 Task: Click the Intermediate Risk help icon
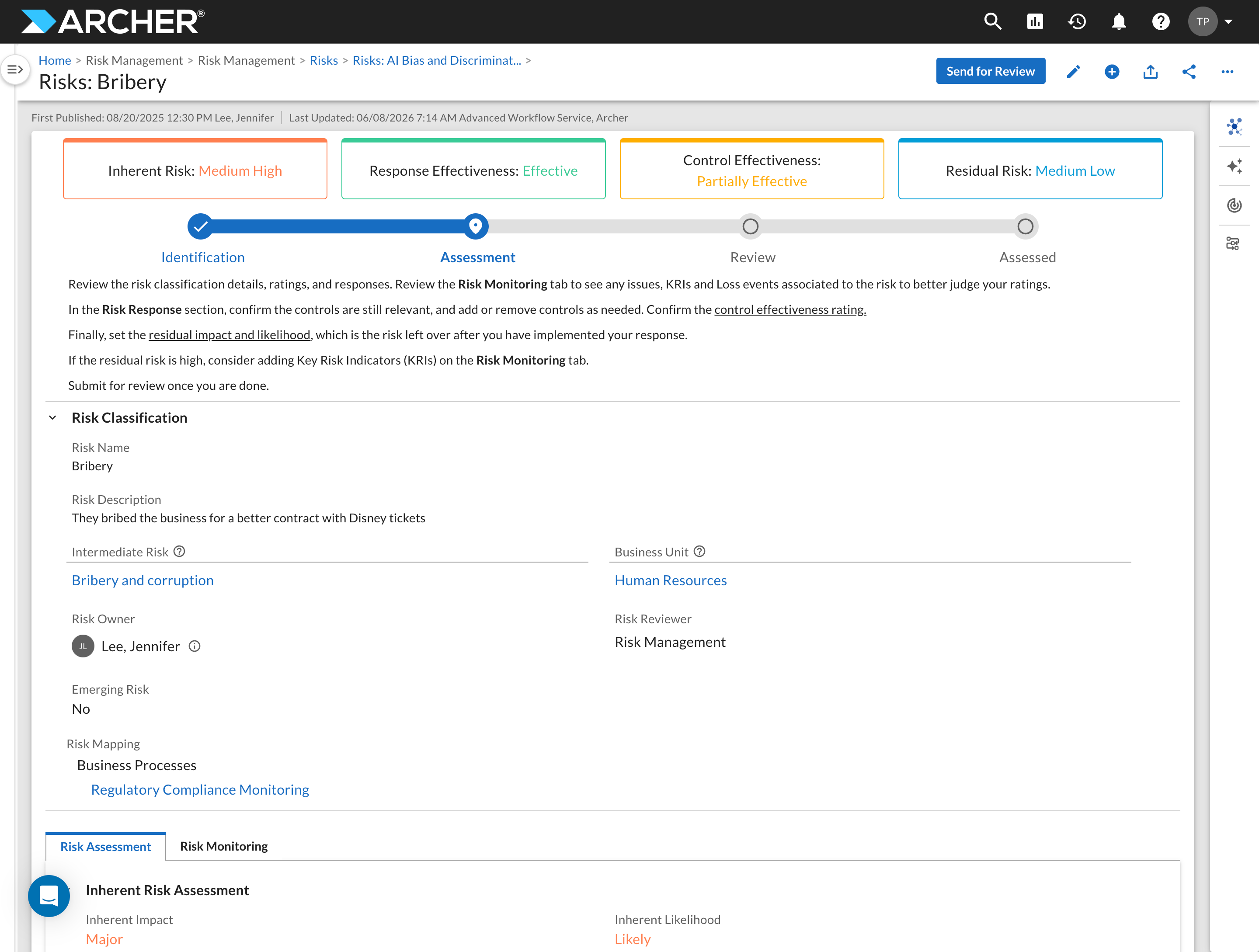click(179, 551)
